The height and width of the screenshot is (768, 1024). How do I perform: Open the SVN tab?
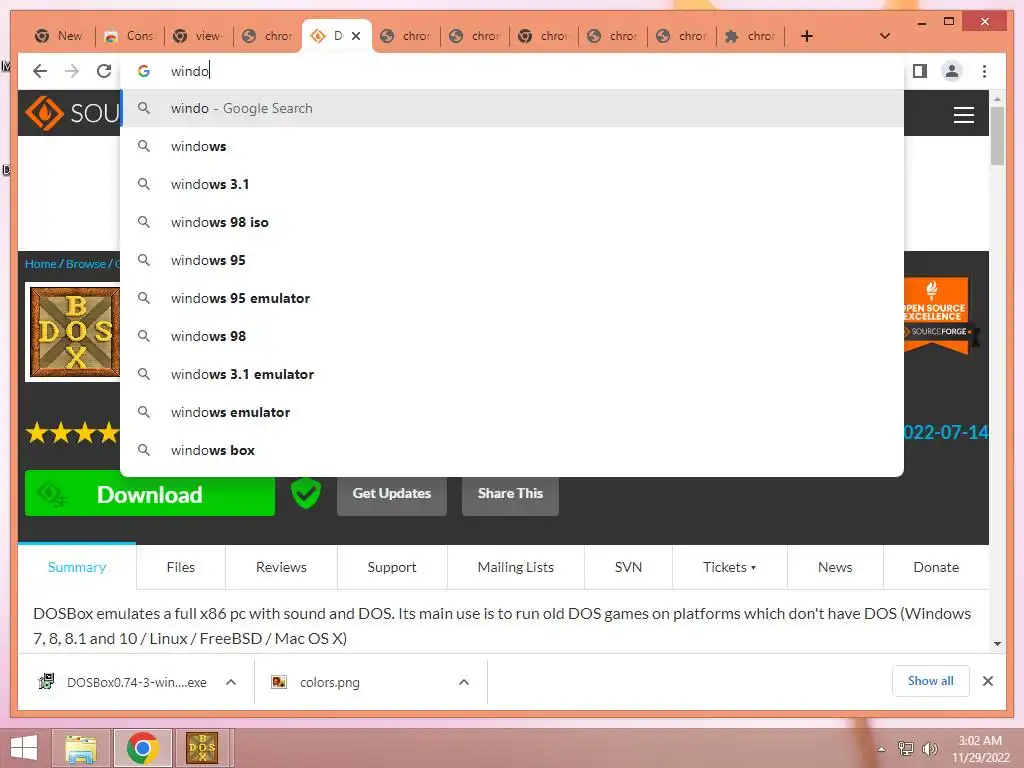pyautogui.click(x=628, y=567)
